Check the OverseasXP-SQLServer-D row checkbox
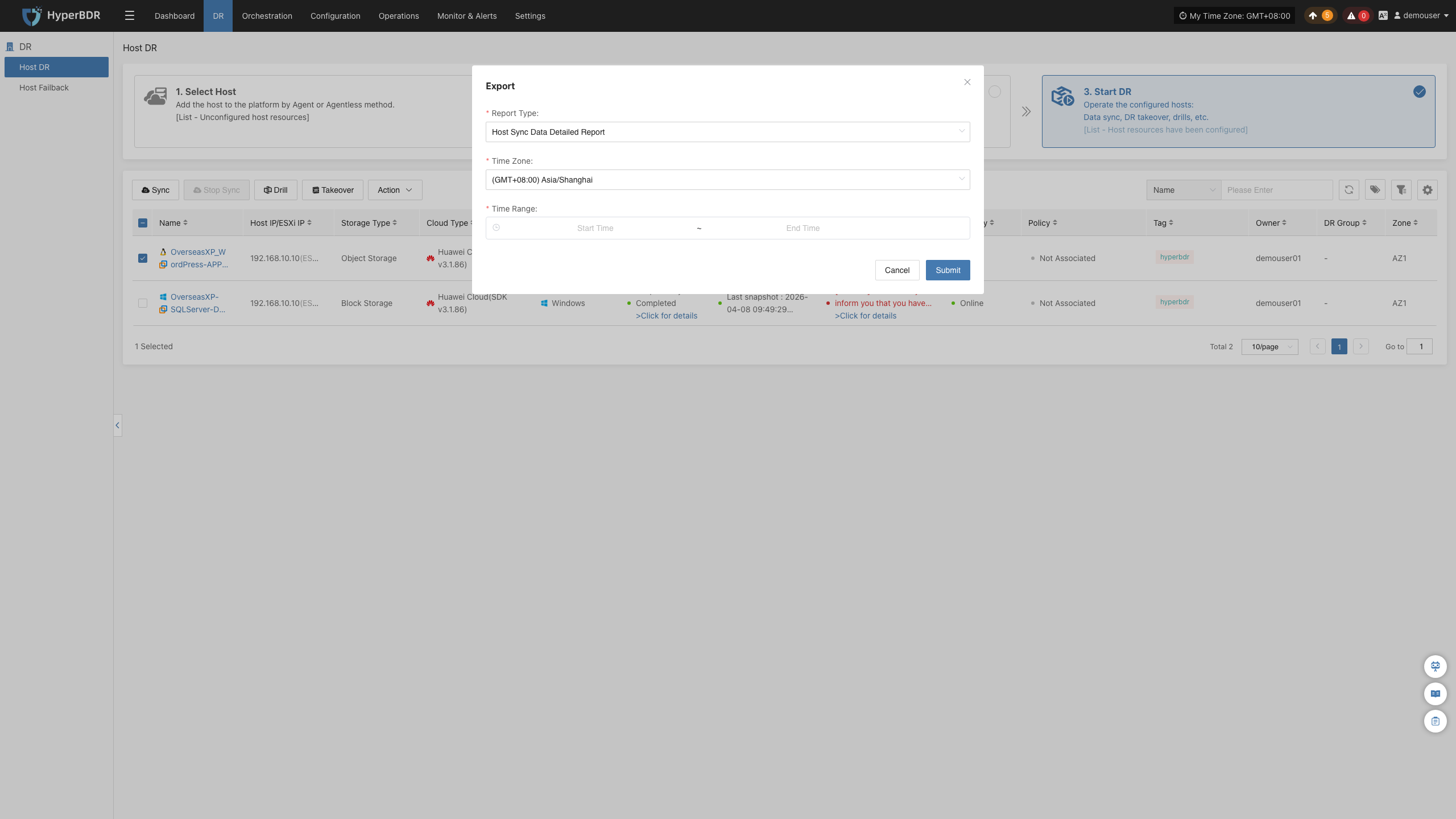Viewport: 1456px width, 819px height. click(143, 303)
